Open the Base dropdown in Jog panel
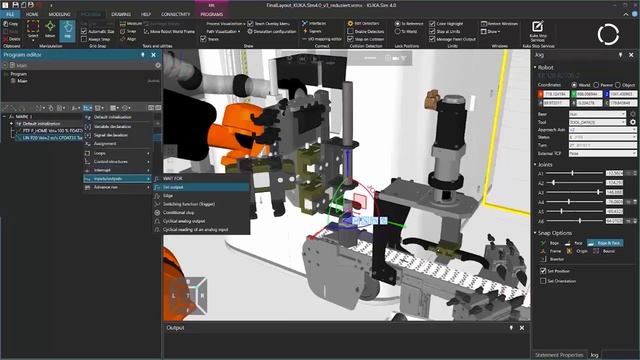The image size is (640, 360). (597, 114)
